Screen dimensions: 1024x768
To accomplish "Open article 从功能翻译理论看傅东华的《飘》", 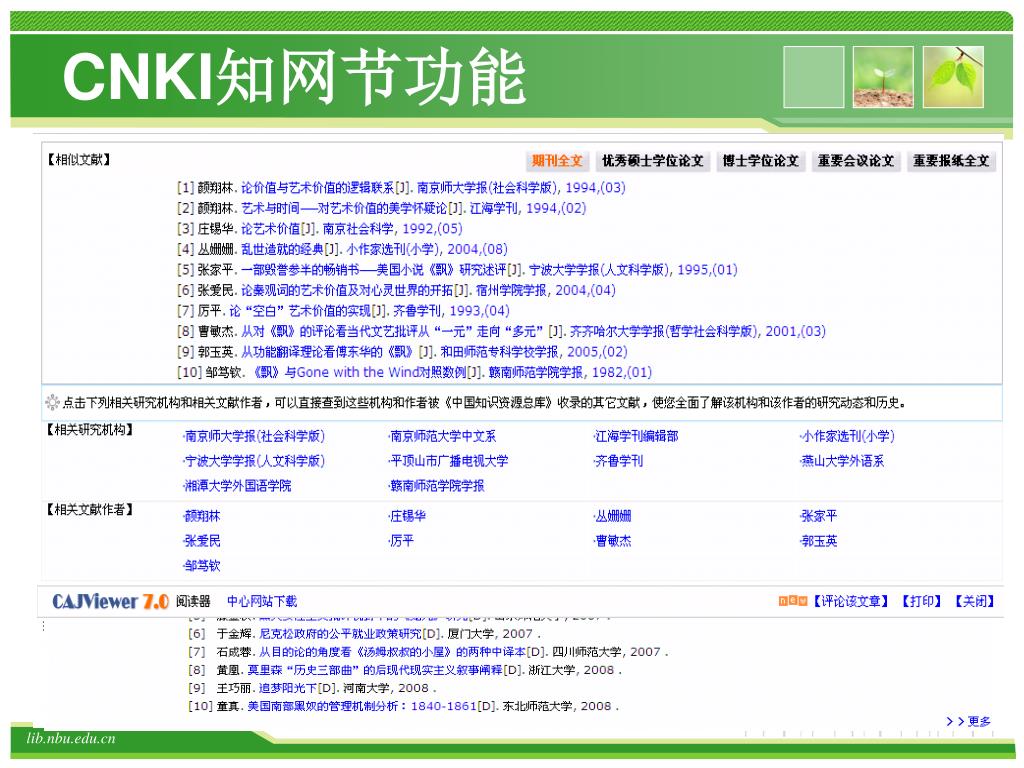I will tap(327, 351).
